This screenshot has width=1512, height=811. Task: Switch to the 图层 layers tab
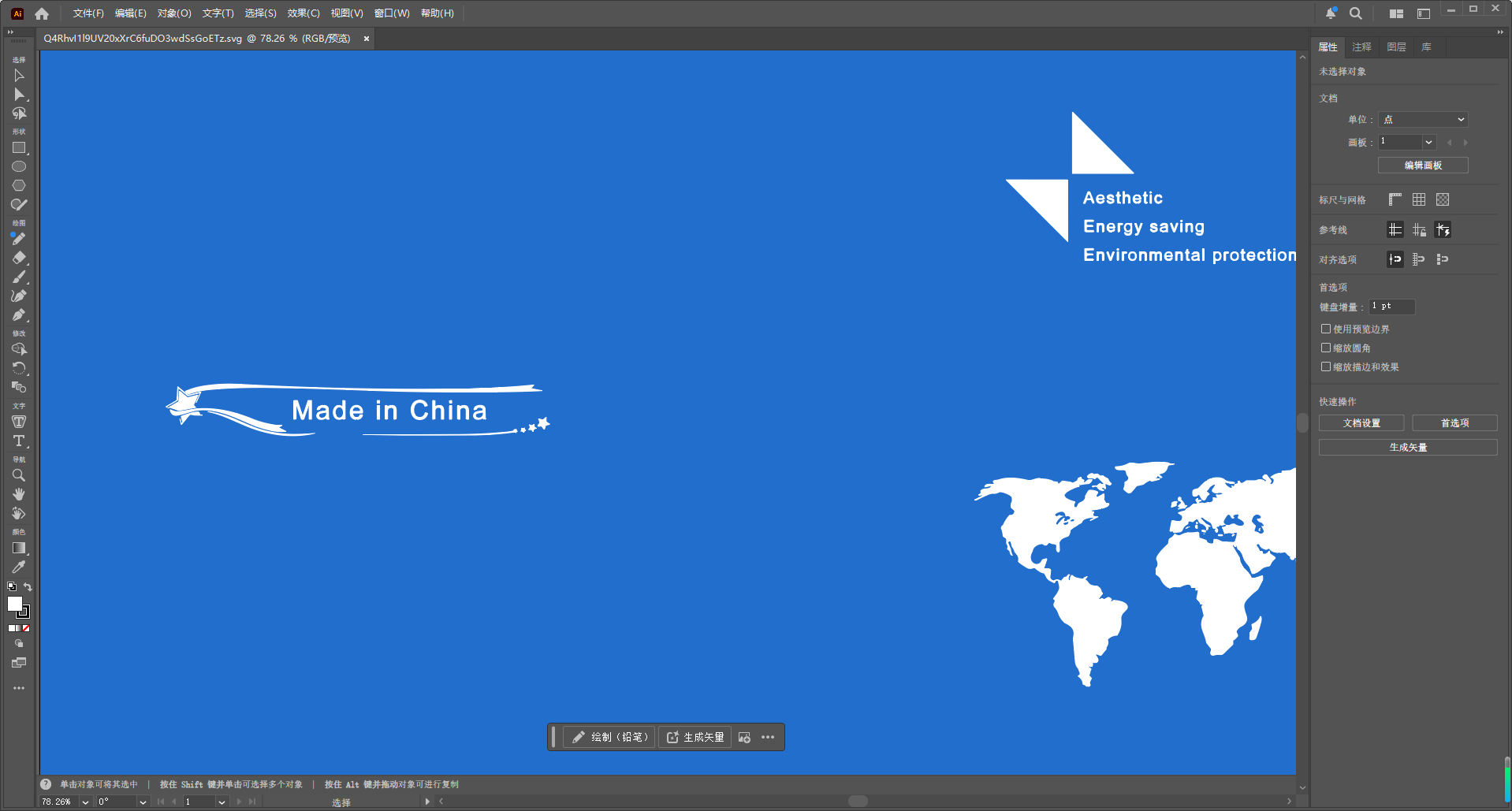(1396, 47)
